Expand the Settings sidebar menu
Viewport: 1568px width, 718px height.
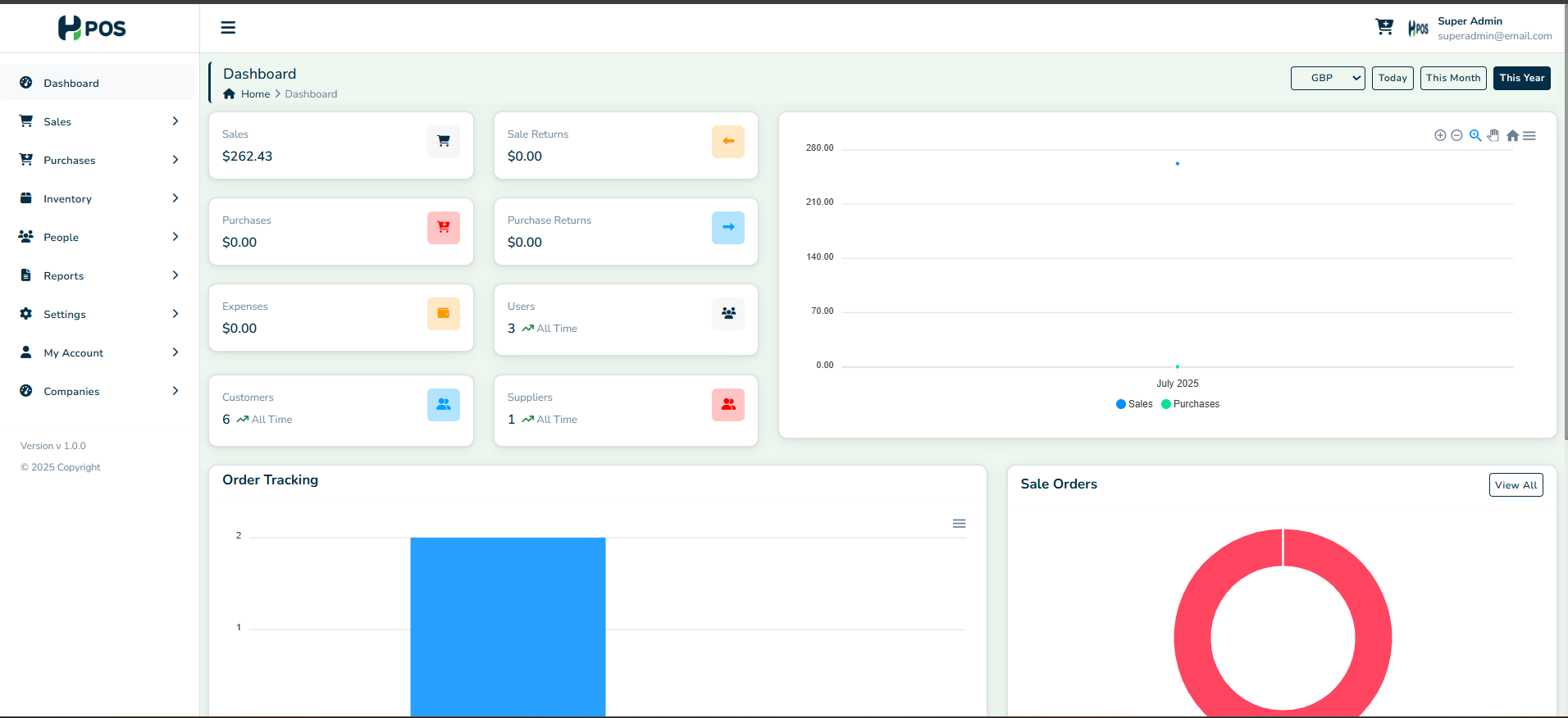pos(98,314)
